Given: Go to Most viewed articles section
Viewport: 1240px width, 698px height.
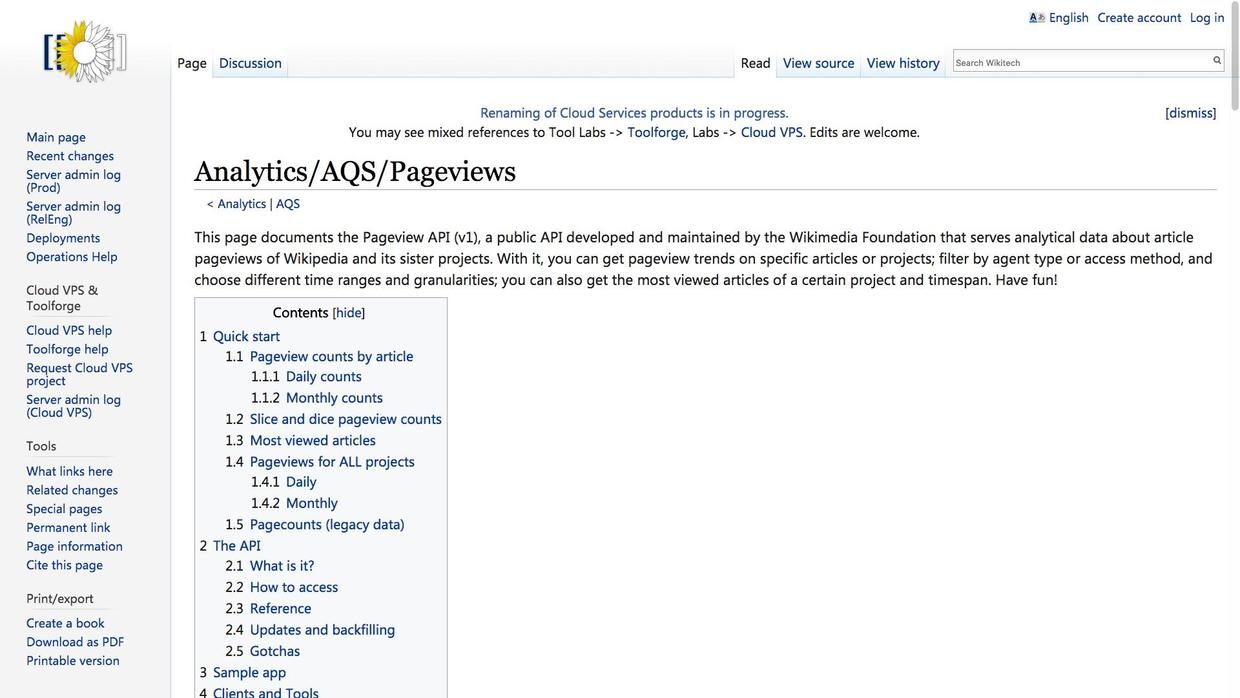Looking at the screenshot, I should tap(312, 440).
